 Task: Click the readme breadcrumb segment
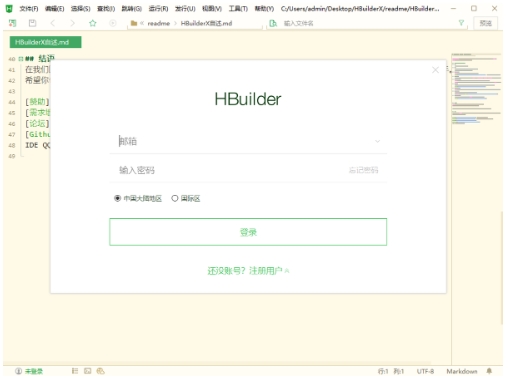159,23
